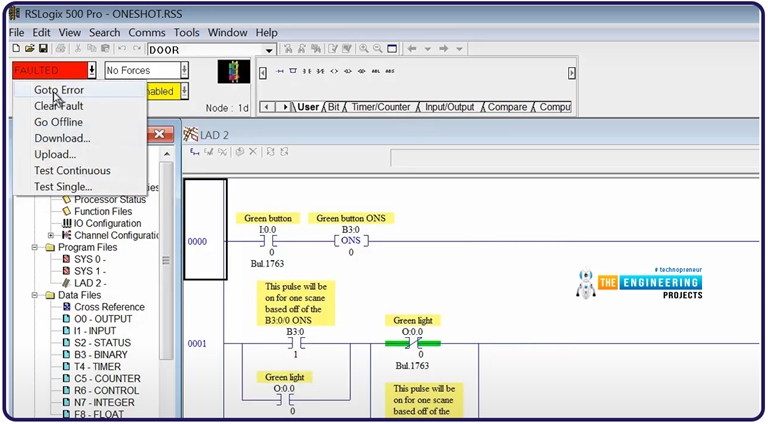Click the Save floppy disk icon

[x=43, y=48]
